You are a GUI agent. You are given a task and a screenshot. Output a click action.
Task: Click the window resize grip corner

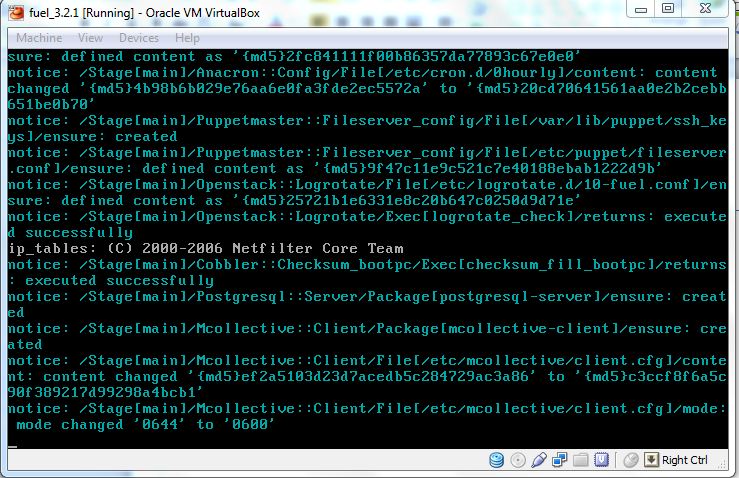(722, 464)
